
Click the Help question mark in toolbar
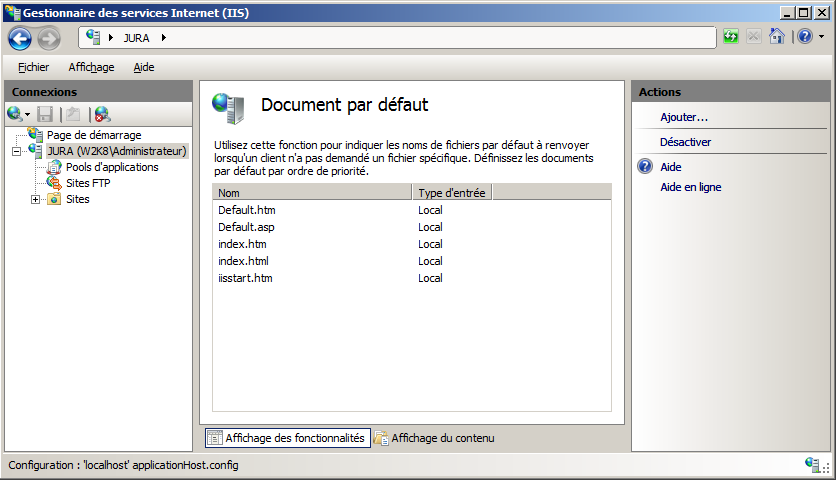click(804, 37)
